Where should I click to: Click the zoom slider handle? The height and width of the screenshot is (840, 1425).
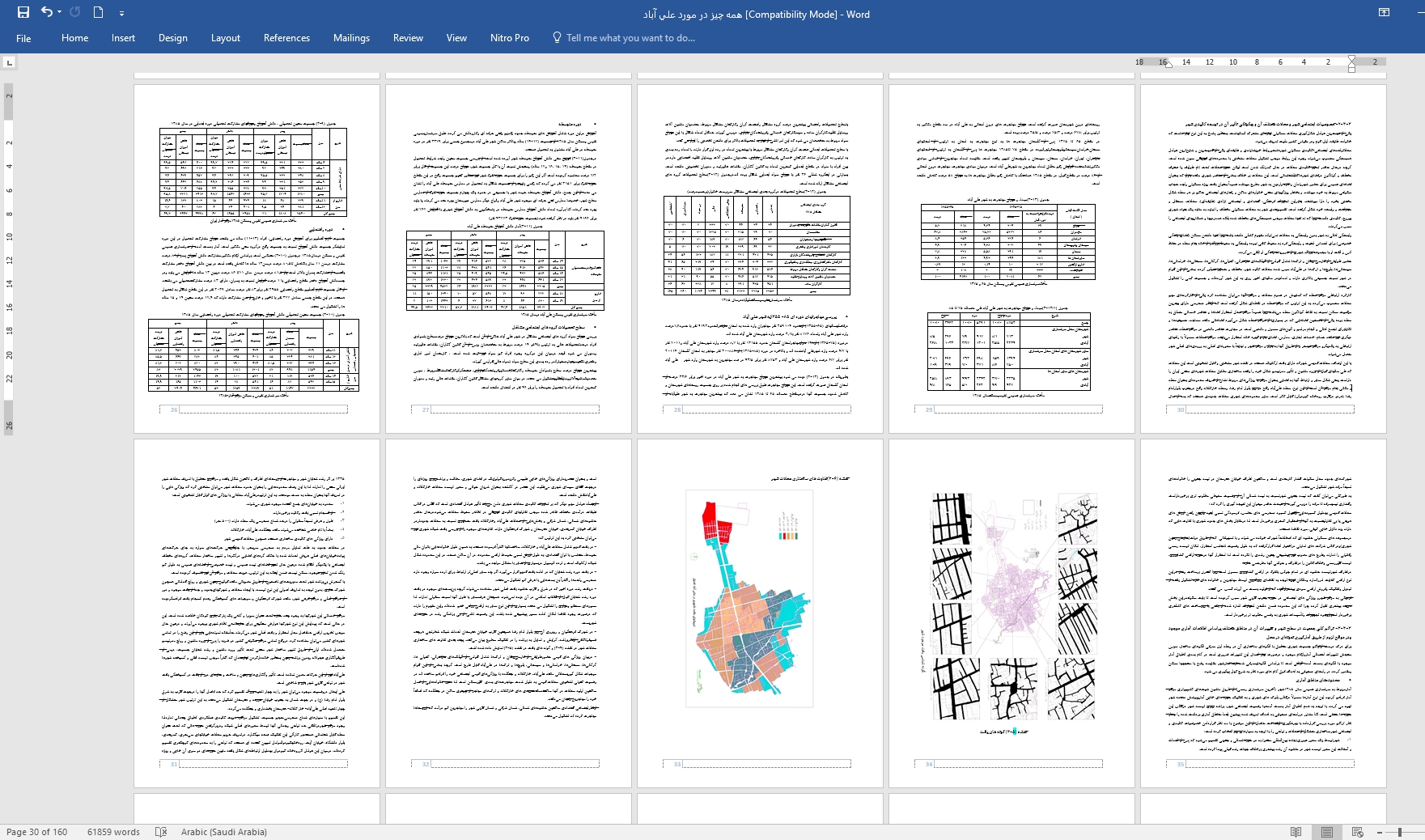tap(1400, 832)
